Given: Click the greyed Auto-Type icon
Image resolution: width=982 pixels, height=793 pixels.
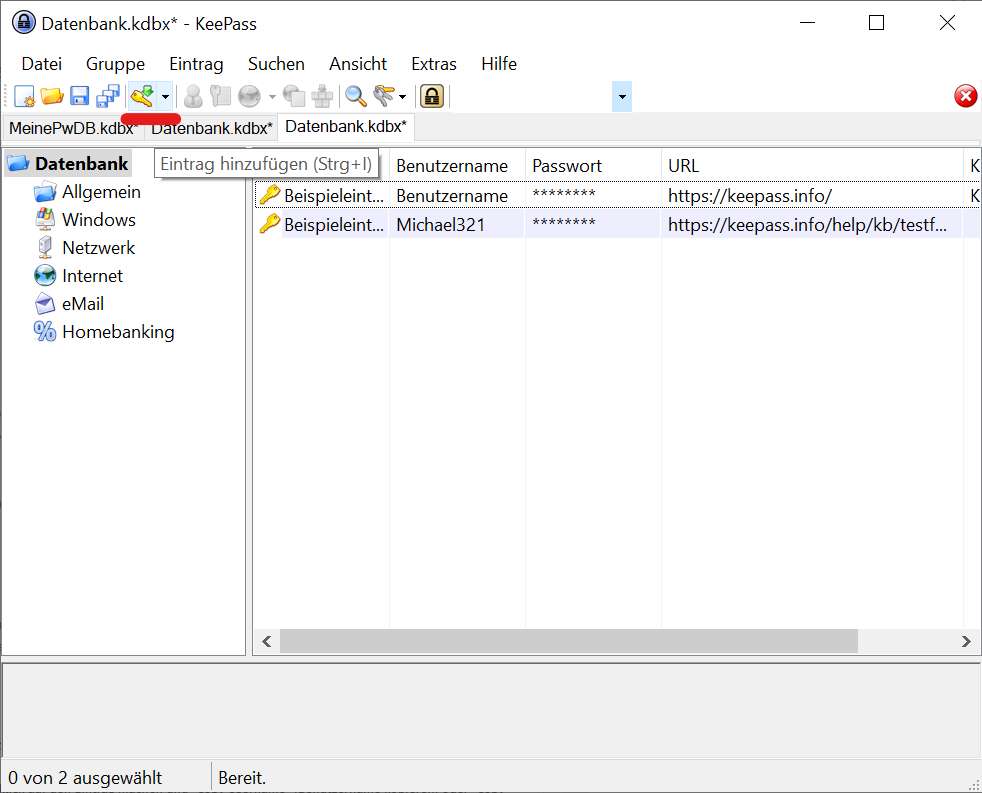Looking at the screenshot, I should [322, 96].
